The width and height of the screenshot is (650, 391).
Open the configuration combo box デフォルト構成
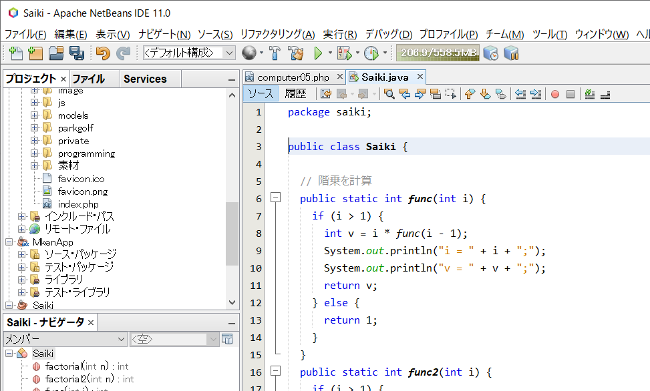(x=189, y=53)
